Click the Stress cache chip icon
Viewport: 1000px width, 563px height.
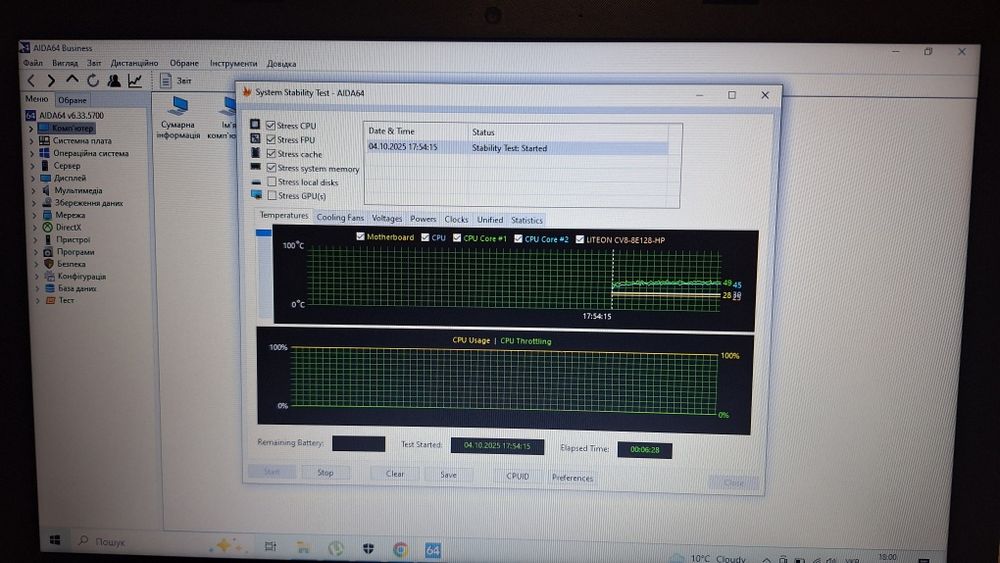tap(255, 152)
